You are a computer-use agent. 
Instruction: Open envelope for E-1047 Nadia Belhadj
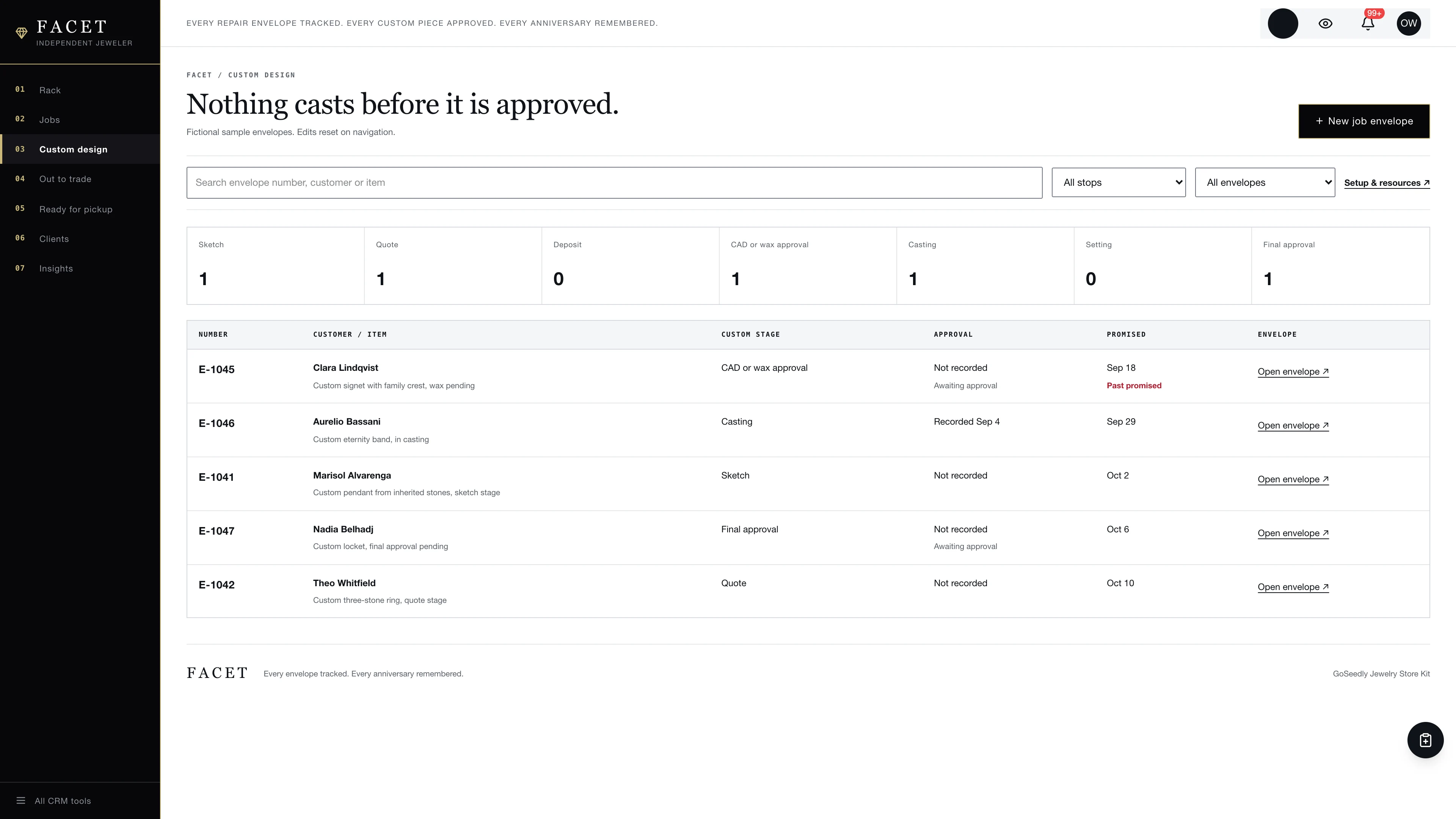click(1293, 533)
